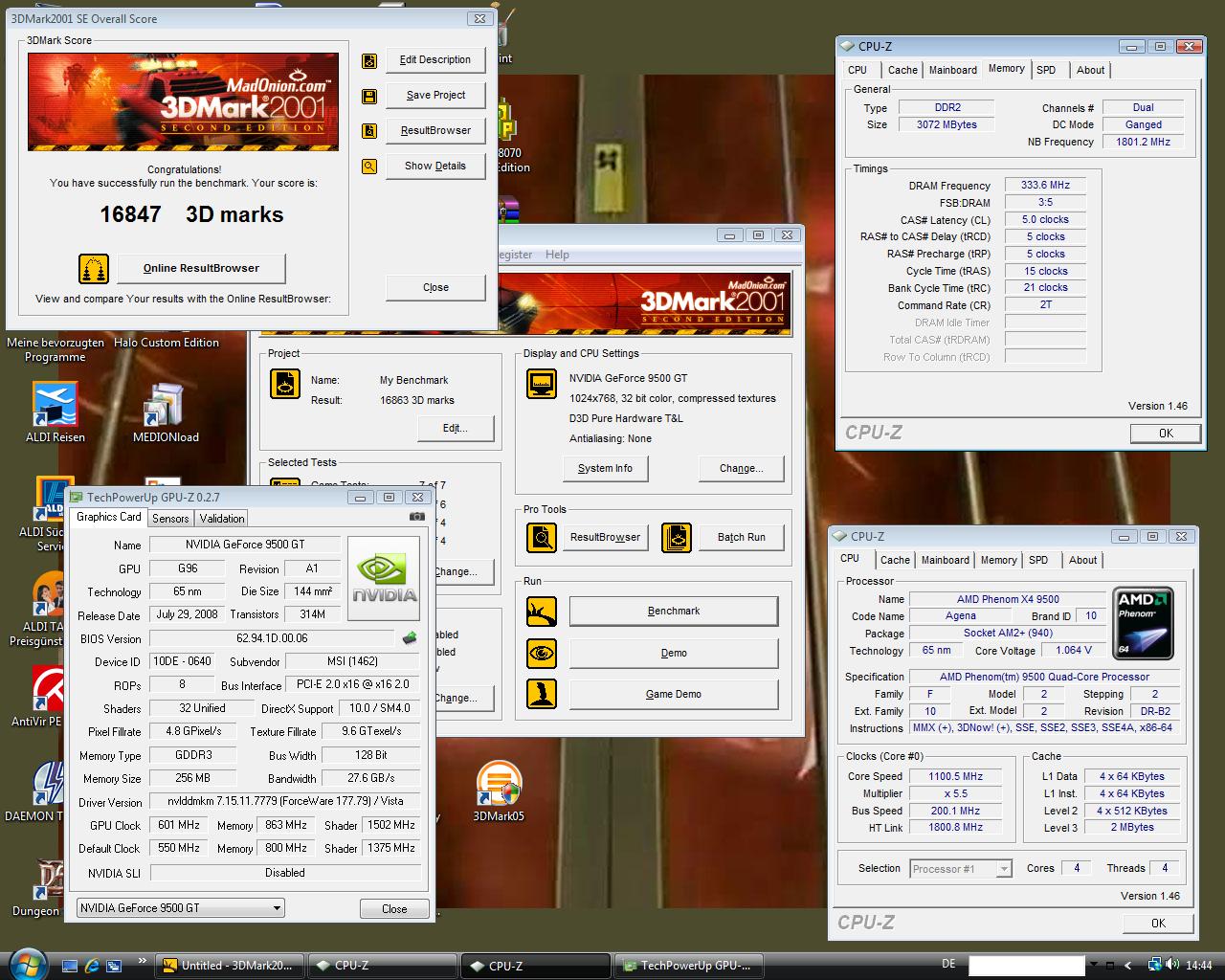This screenshot has height=980, width=1225.
Task: Launch Internet Explorer from quick launch
Action: 92,966
